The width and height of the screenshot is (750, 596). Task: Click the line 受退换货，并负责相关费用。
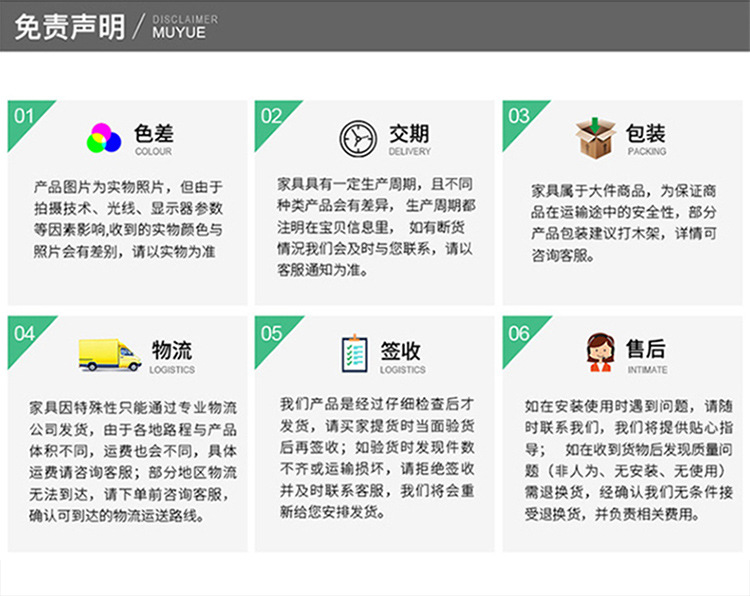[613, 513]
